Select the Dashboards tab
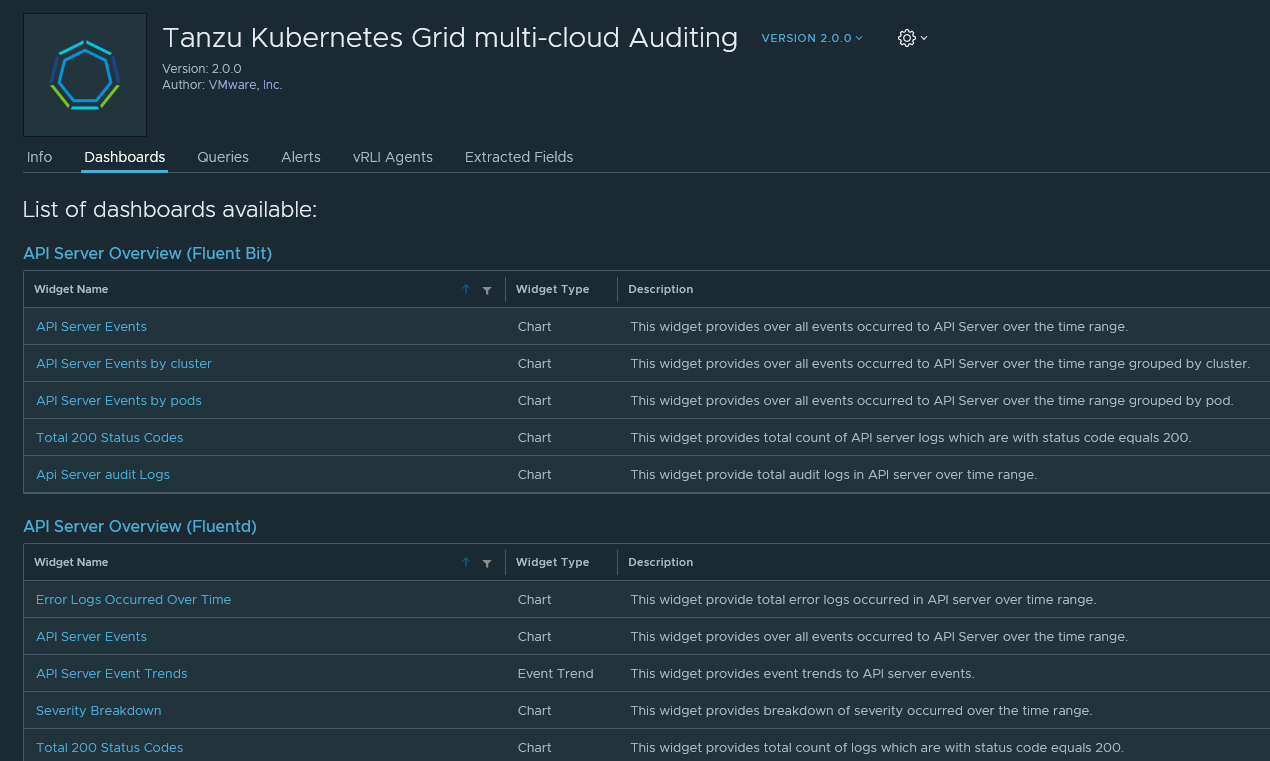This screenshot has height=761, width=1270. click(x=125, y=157)
